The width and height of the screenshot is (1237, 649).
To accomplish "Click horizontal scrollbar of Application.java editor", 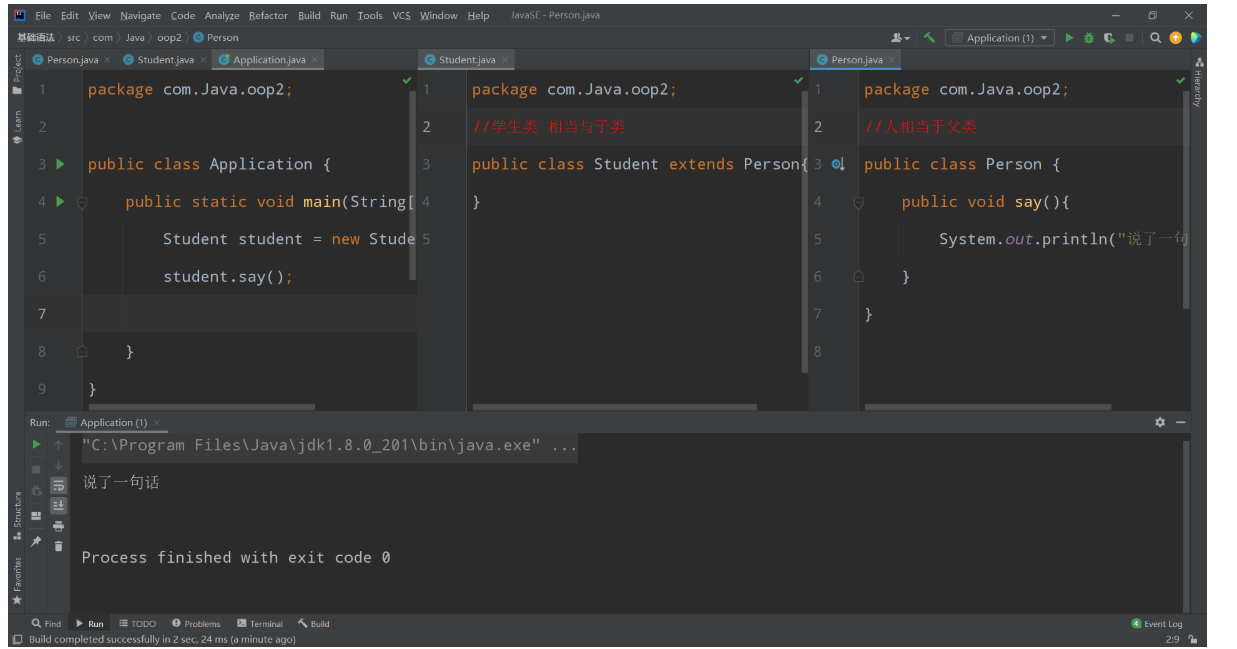I will (x=202, y=407).
